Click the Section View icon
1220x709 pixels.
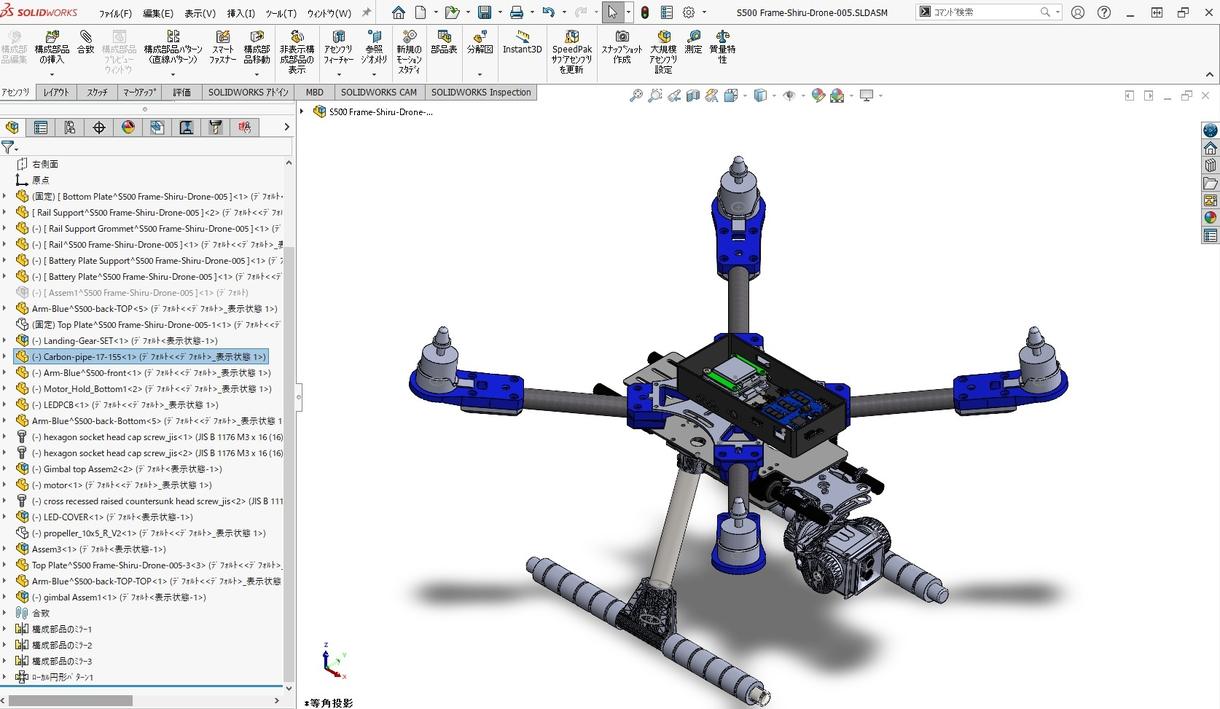692,95
